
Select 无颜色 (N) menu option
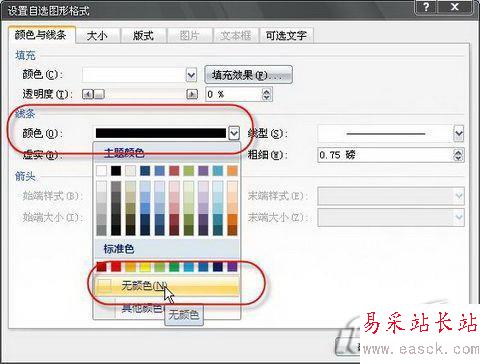coord(167,286)
